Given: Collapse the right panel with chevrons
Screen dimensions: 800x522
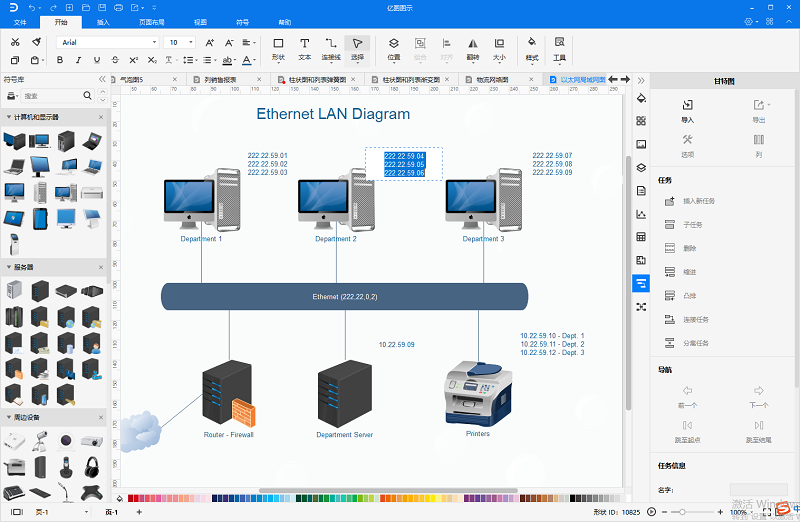Looking at the screenshot, I should (641, 80).
